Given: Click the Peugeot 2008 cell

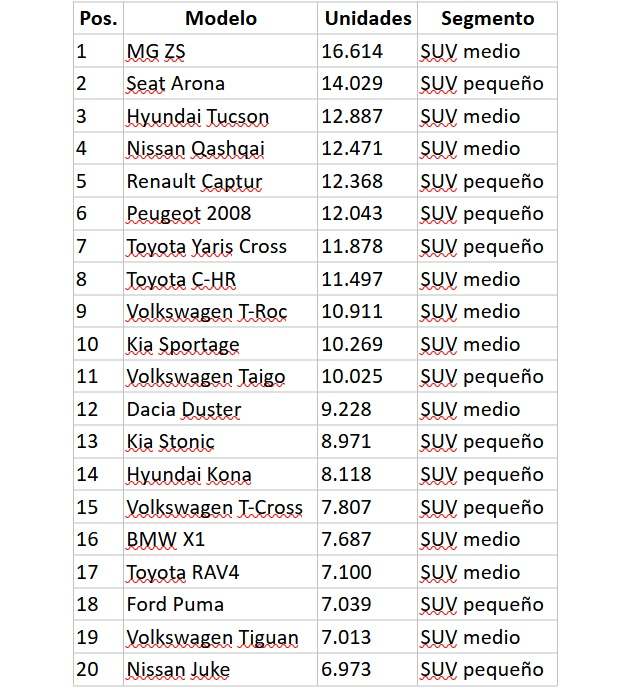Looking at the screenshot, I should click(x=221, y=214).
